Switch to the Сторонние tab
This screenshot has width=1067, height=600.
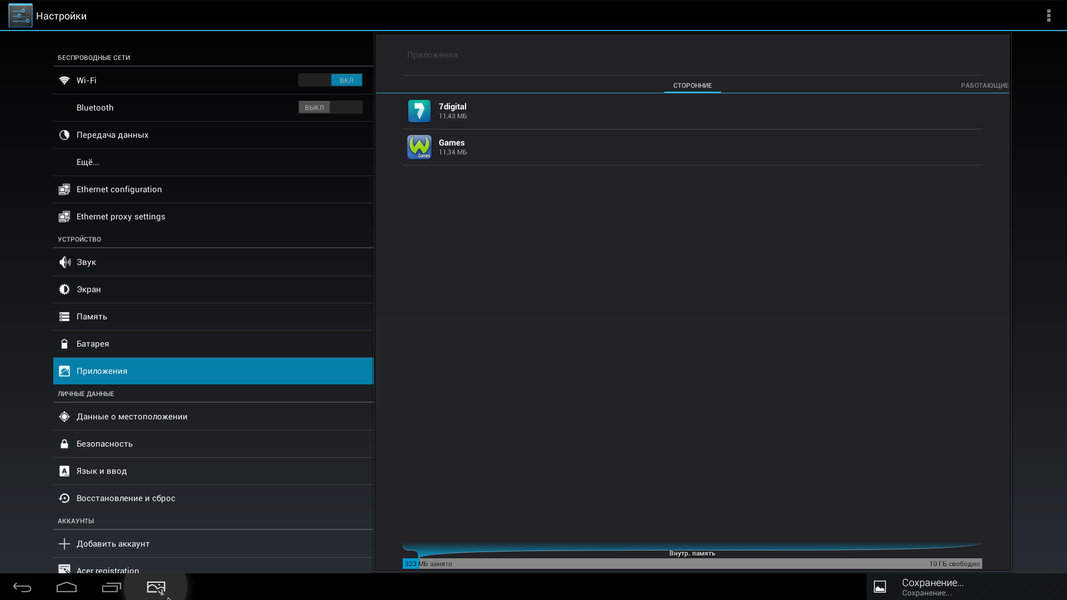pos(692,86)
